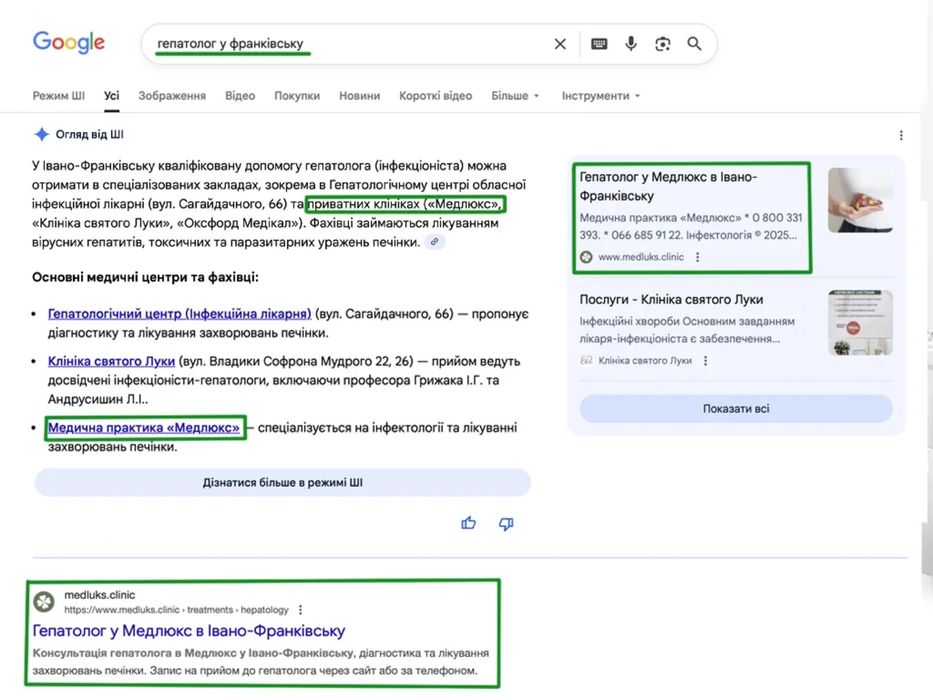933x700 pixels.
Task: Give thumbs down to AI overview
Action: (506, 523)
